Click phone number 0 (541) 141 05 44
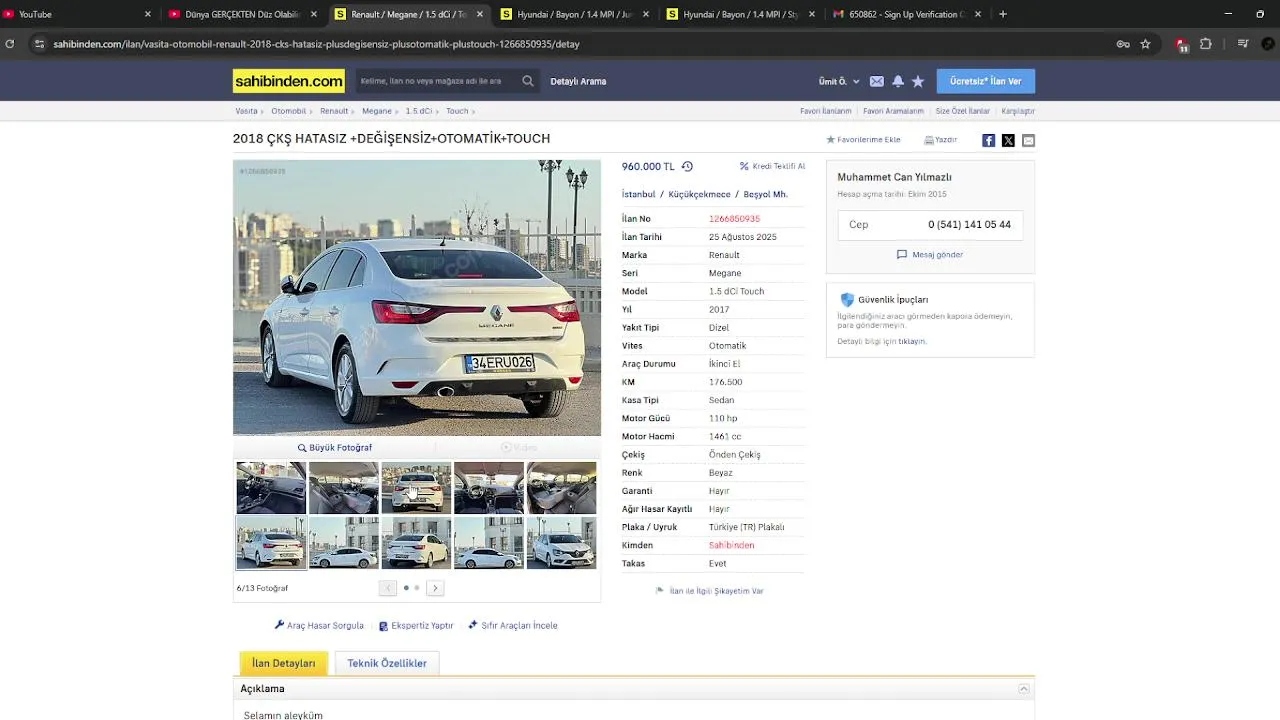Image resolution: width=1280 pixels, height=720 pixels. (x=969, y=225)
